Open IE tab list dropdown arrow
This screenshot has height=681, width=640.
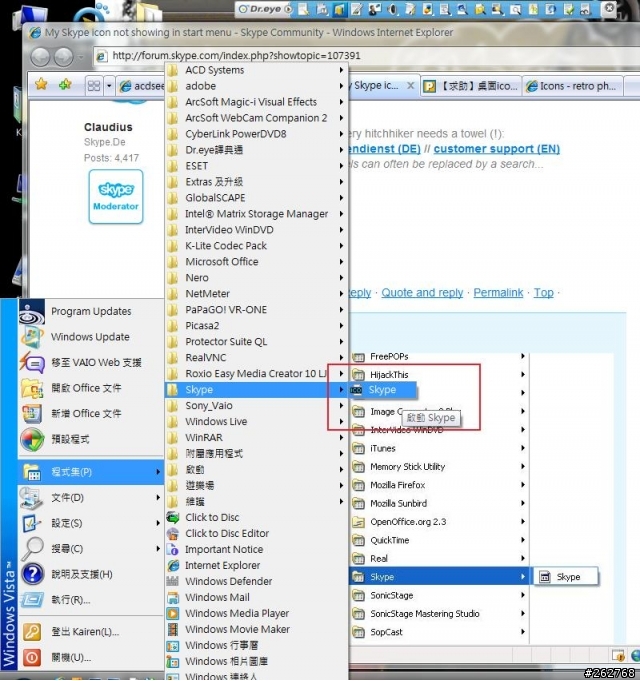(109, 86)
